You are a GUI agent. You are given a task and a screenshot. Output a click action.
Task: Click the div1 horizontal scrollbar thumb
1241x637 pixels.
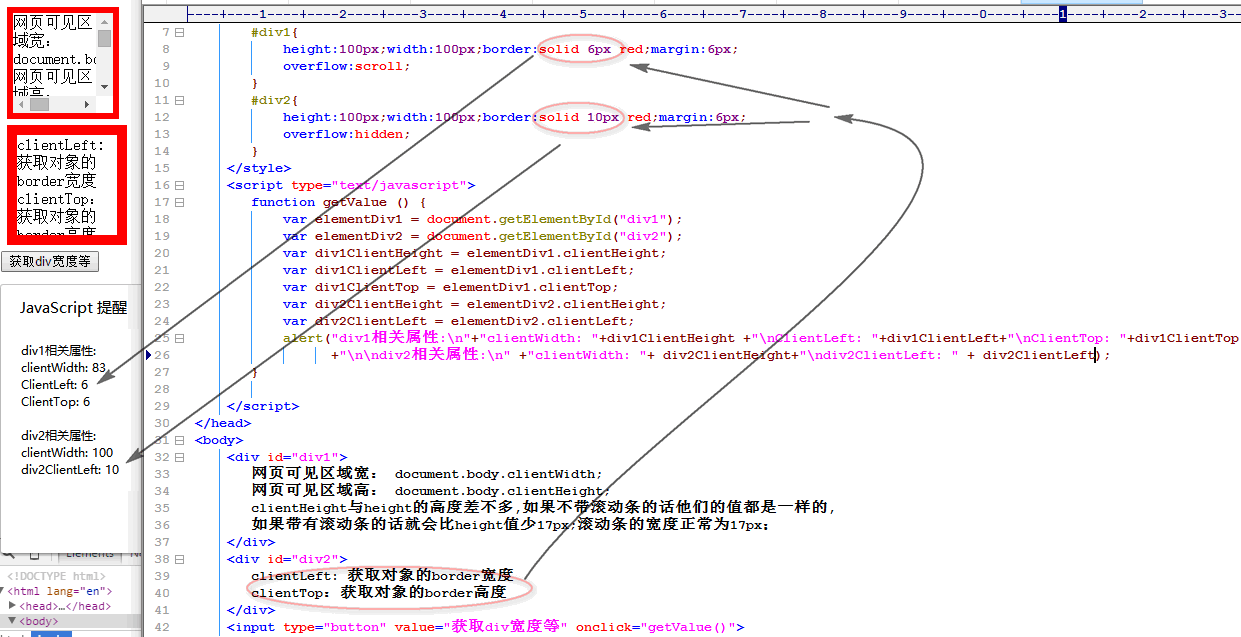pyautogui.click(x=39, y=103)
